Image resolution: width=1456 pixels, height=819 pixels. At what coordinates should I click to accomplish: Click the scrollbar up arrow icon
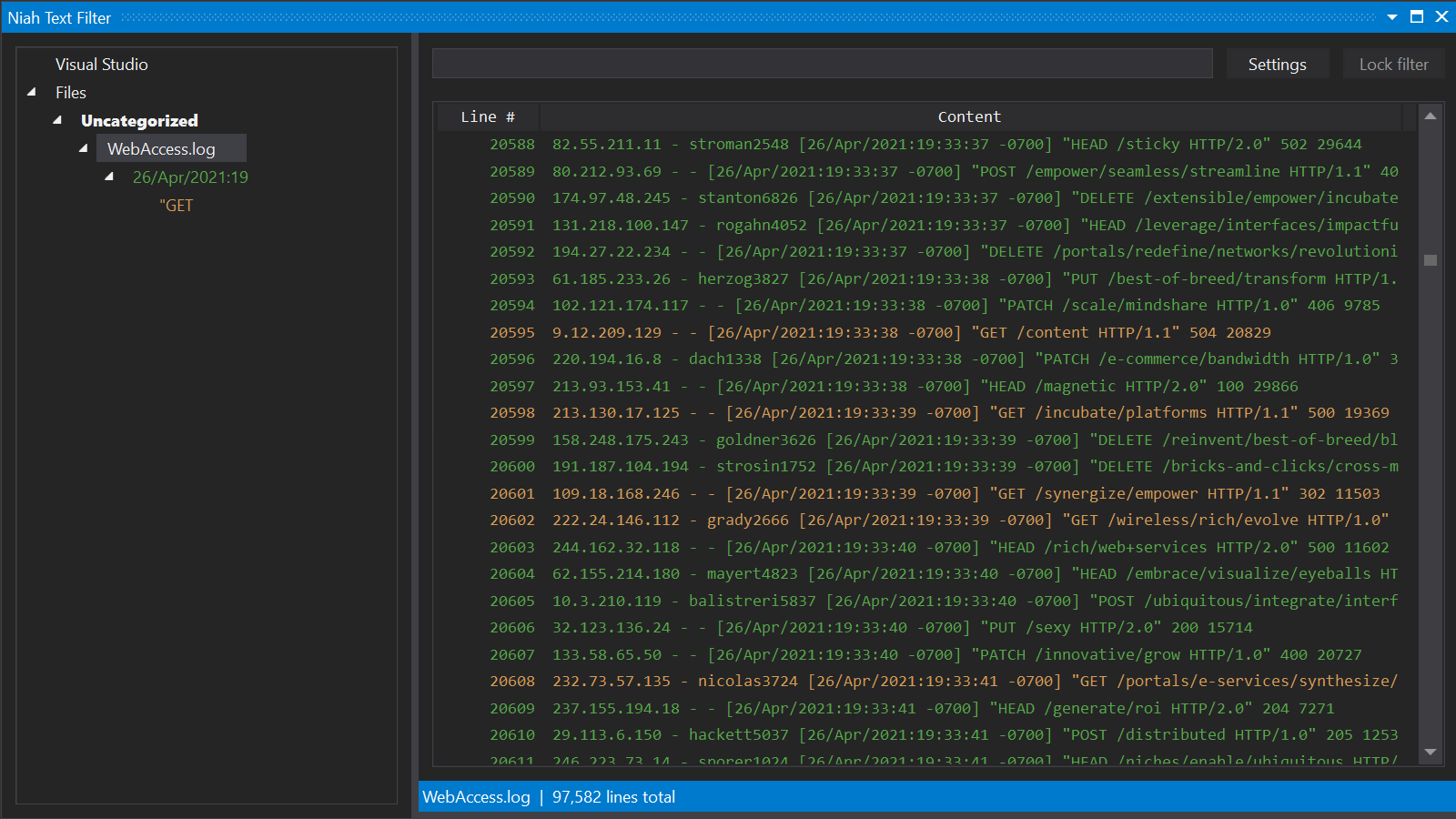[1430, 116]
